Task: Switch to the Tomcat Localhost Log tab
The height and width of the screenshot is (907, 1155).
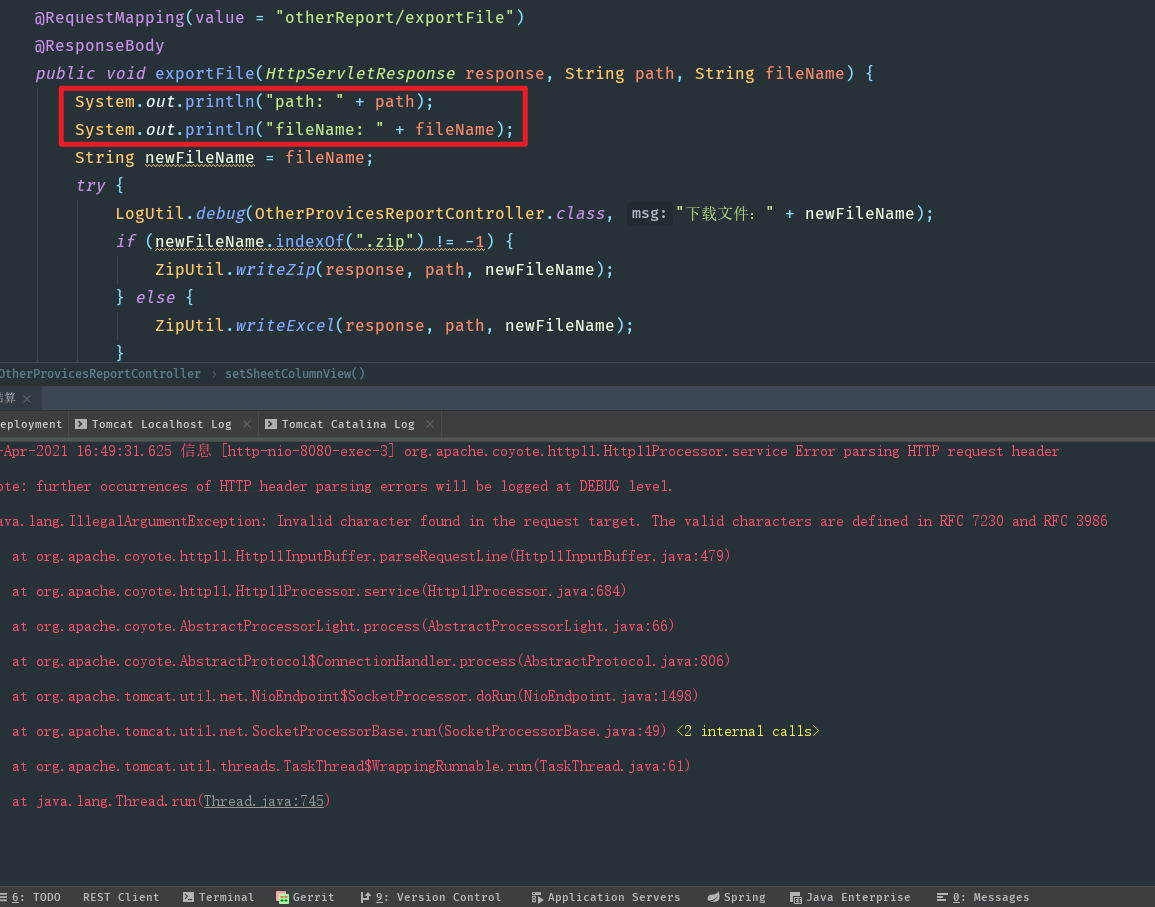Action: 164,423
